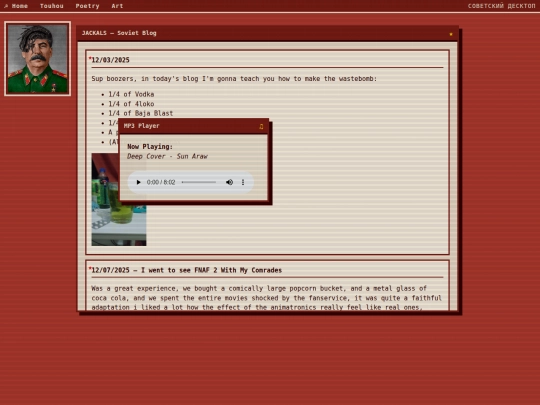This screenshot has width=540, height=405.
Task: Click the '1/4 of 4loko' list item
Action: pos(131,104)
